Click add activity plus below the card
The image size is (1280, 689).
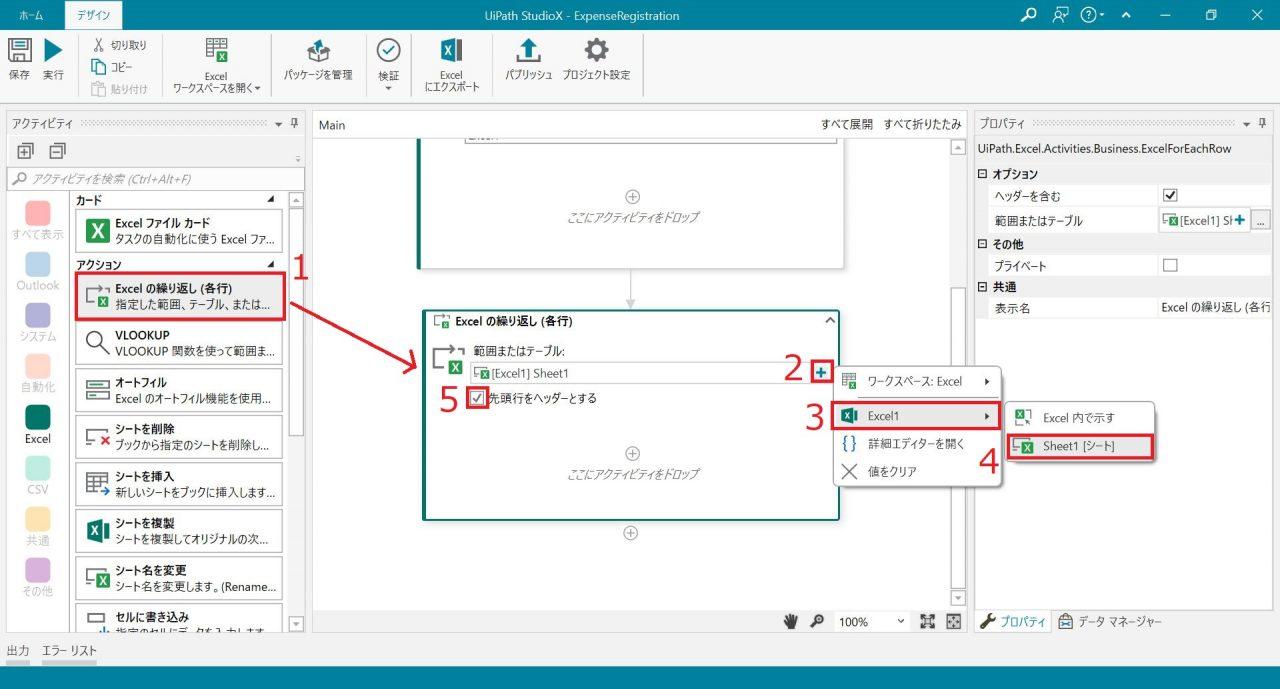click(x=630, y=533)
